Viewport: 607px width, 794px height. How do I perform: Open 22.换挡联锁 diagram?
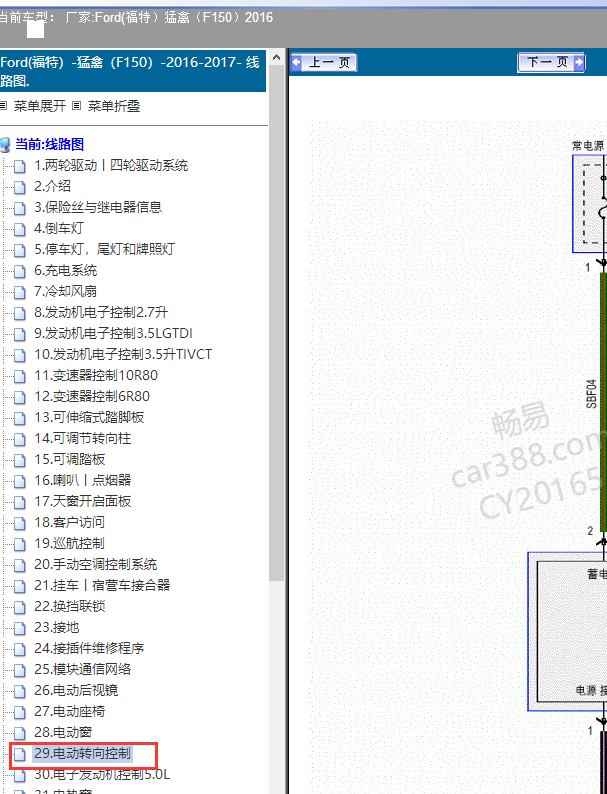click(69, 606)
